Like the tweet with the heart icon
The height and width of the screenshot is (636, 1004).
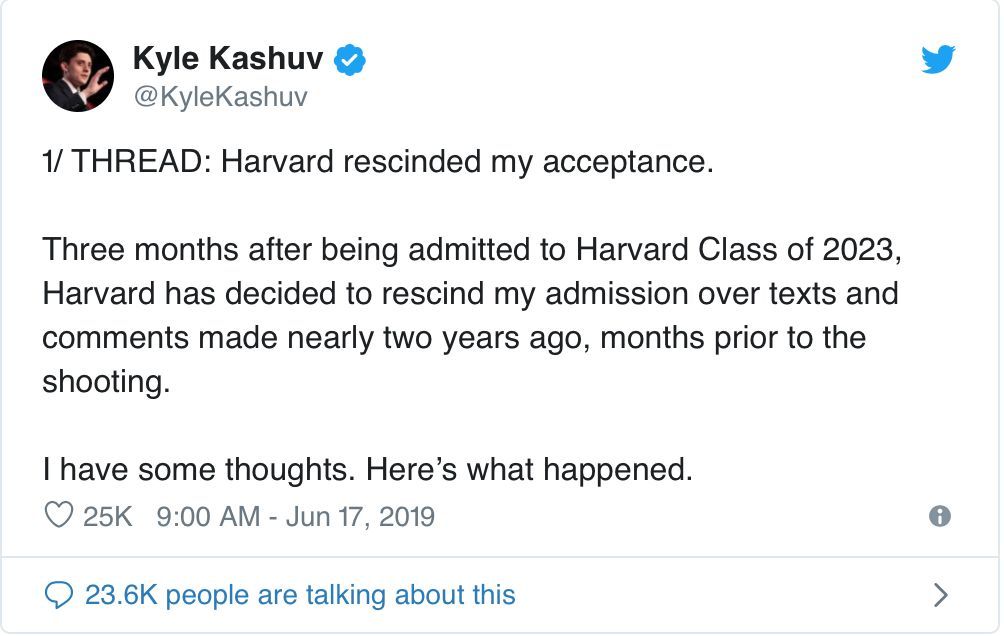click(60, 516)
